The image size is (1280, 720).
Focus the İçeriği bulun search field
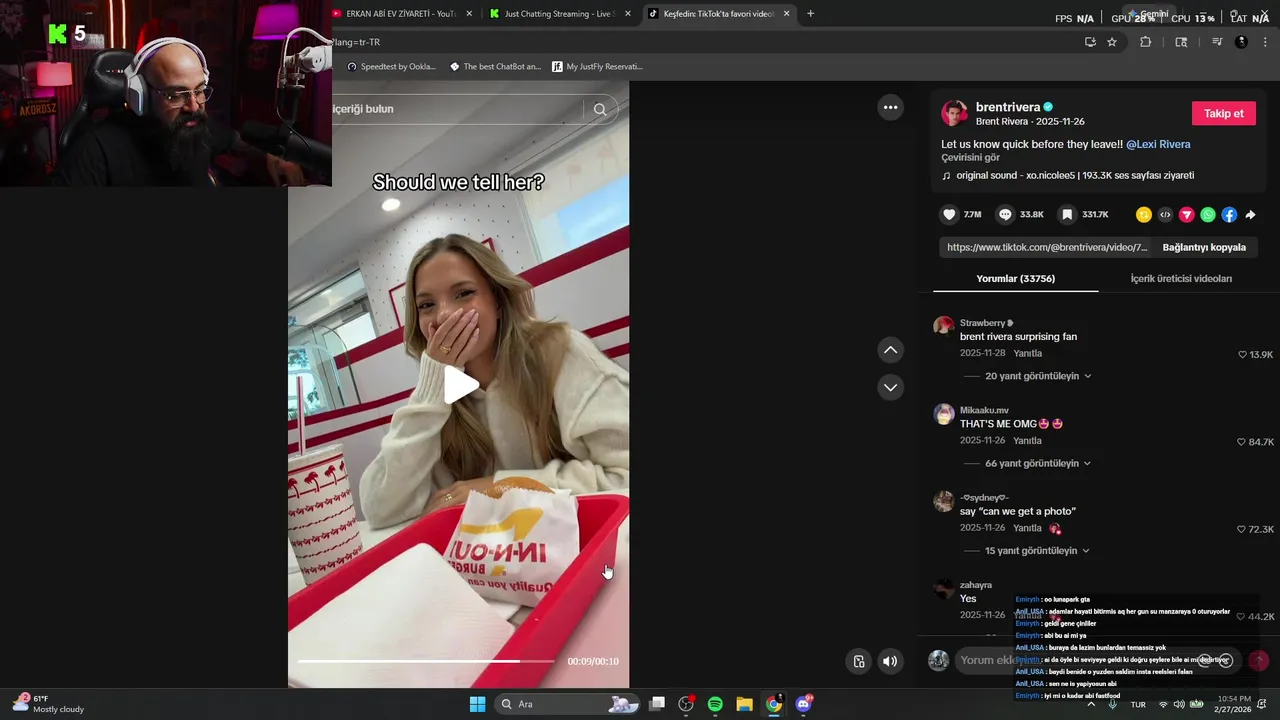456,109
